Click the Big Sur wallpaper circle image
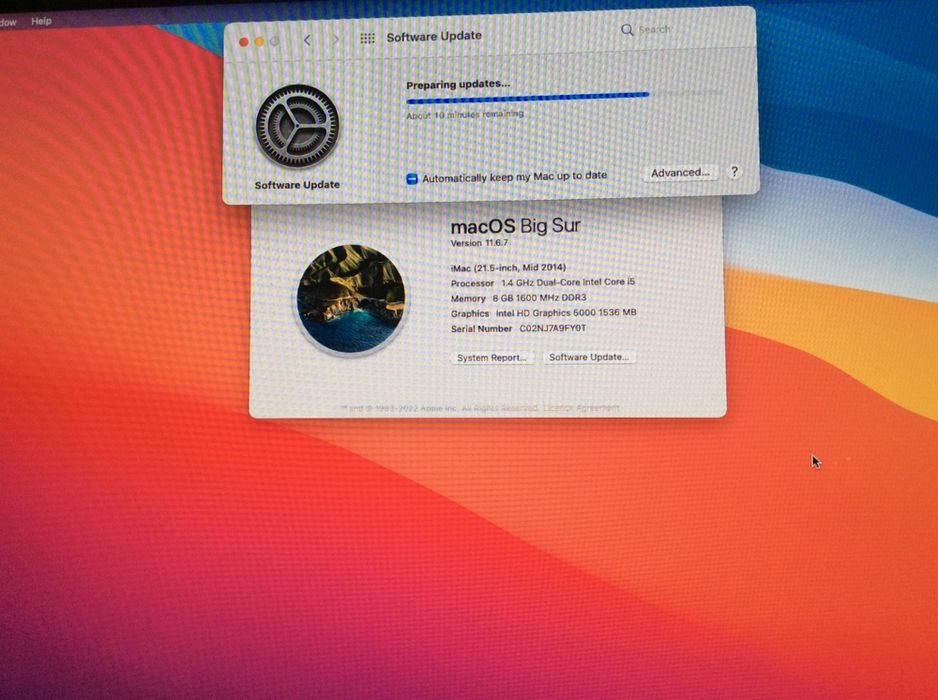This screenshot has width=938, height=700. pos(351,299)
